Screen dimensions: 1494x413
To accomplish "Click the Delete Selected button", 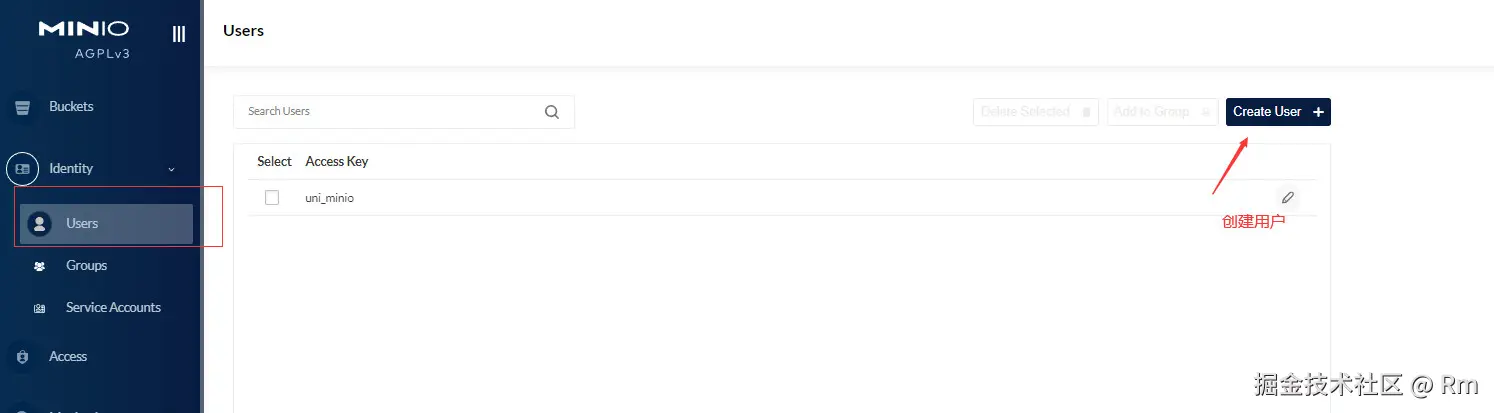I will tap(1035, 112).
